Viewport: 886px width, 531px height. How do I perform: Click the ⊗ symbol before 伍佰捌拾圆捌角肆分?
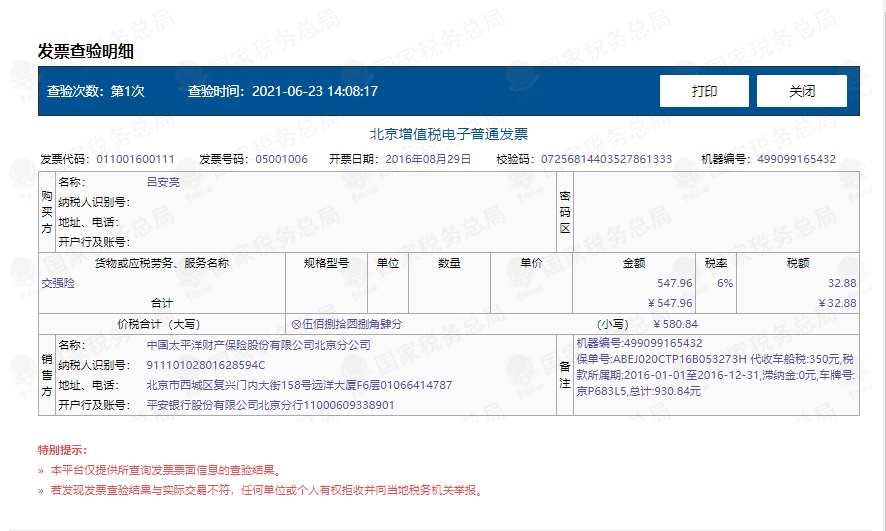pos(296,324)
